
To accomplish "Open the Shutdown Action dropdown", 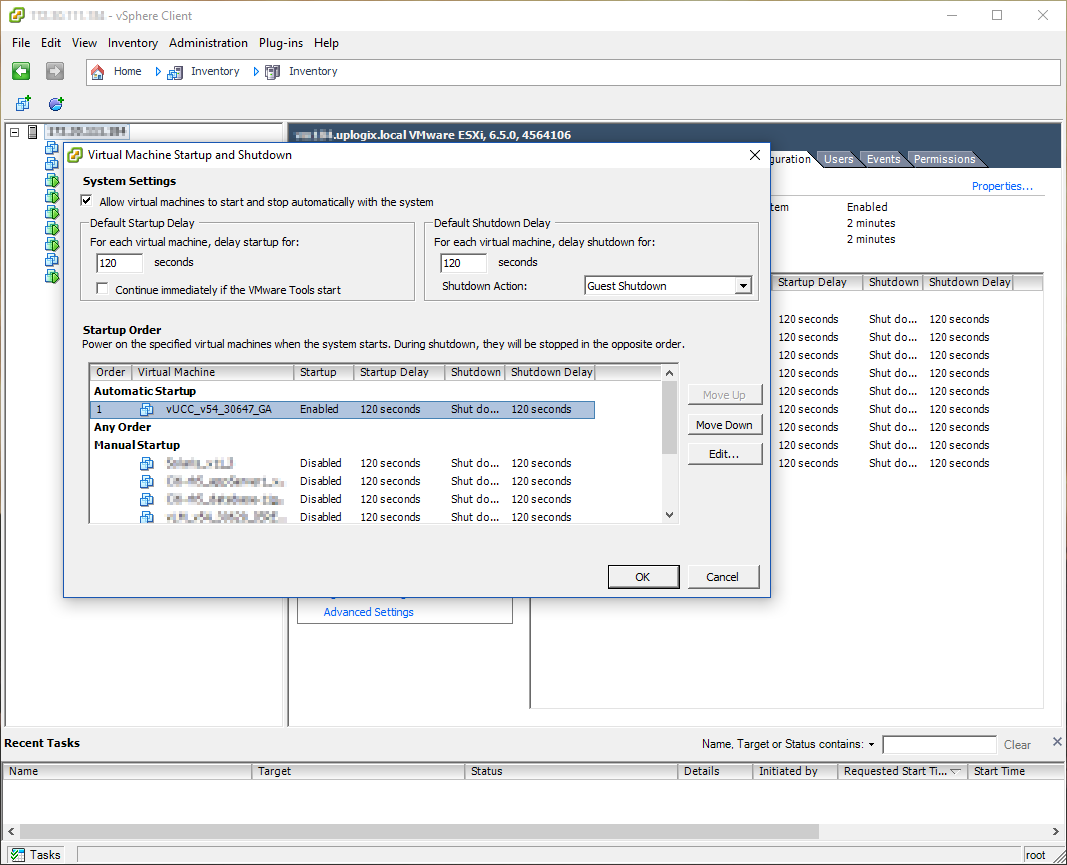I will click(742, 286).
